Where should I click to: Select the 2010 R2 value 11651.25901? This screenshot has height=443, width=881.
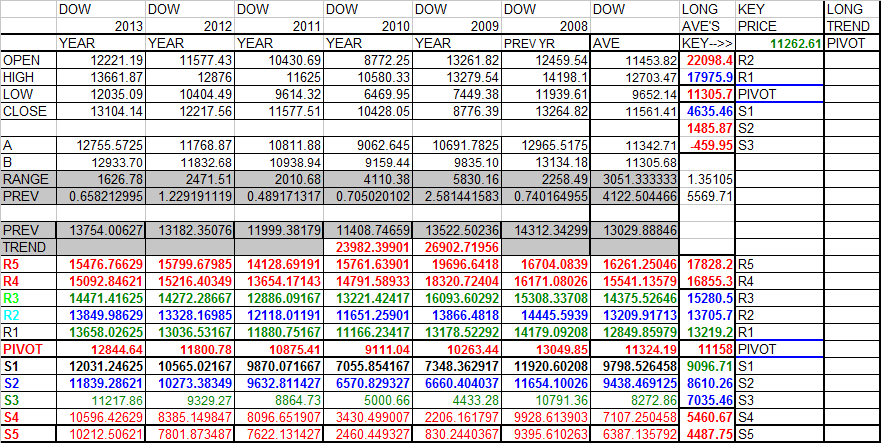point(368,315)
